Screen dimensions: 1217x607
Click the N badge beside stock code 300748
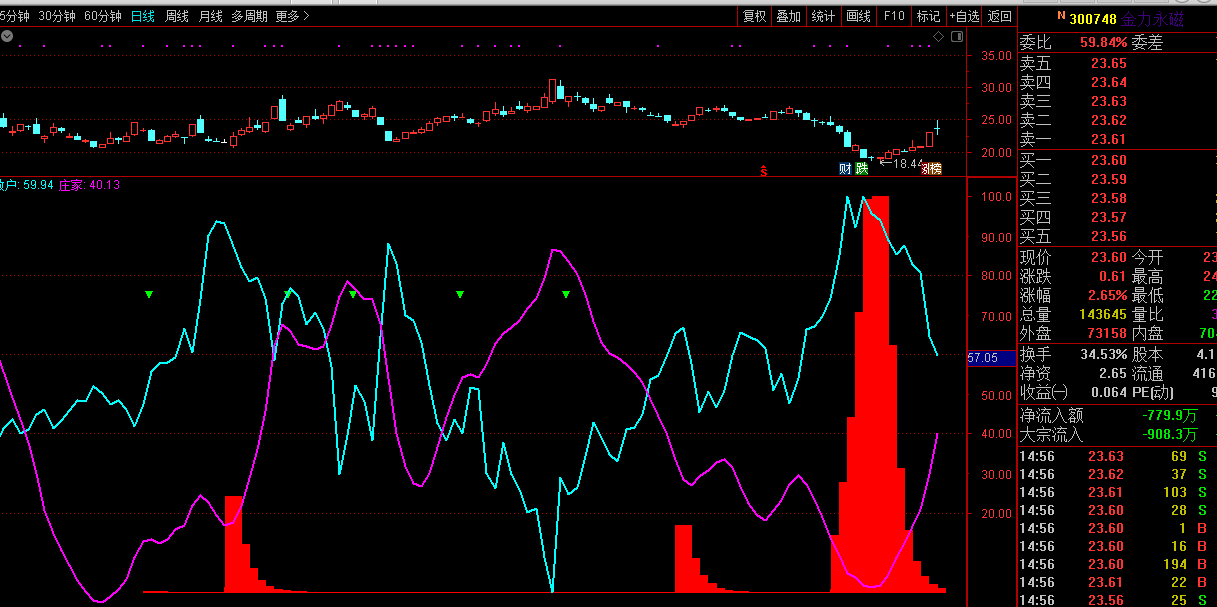(1061, 17)
